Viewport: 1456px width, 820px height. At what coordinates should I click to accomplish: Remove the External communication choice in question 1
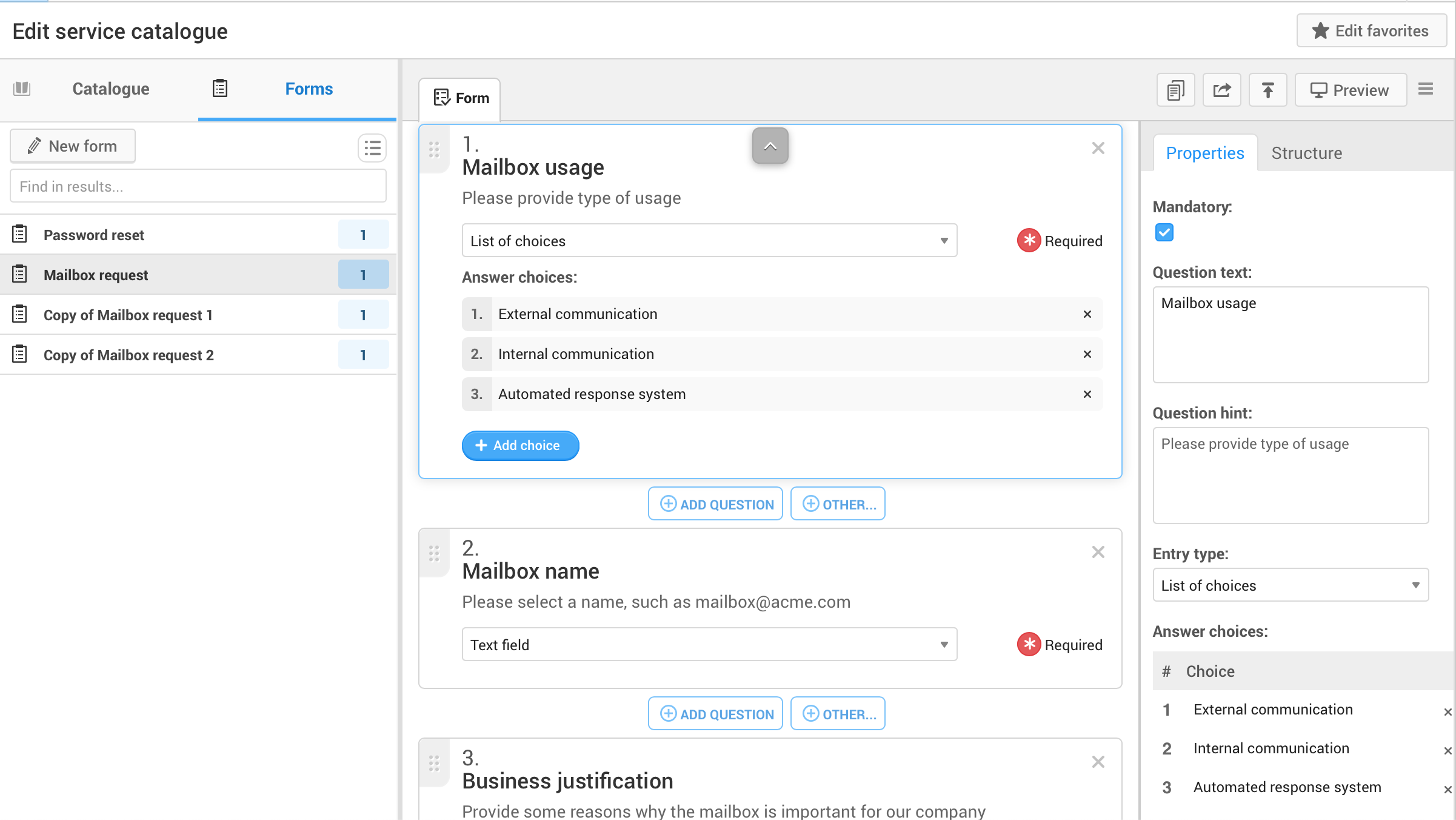pyautogui.click(x=1087, y=314)
